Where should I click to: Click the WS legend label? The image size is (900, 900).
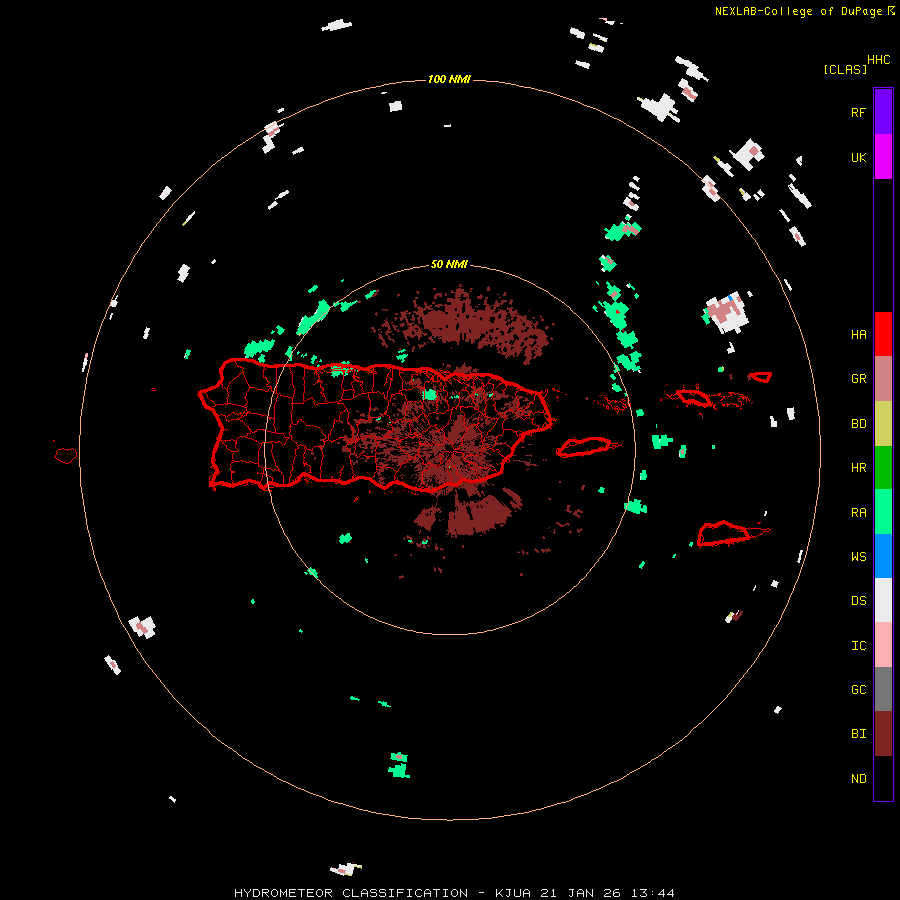pos(858,556)
